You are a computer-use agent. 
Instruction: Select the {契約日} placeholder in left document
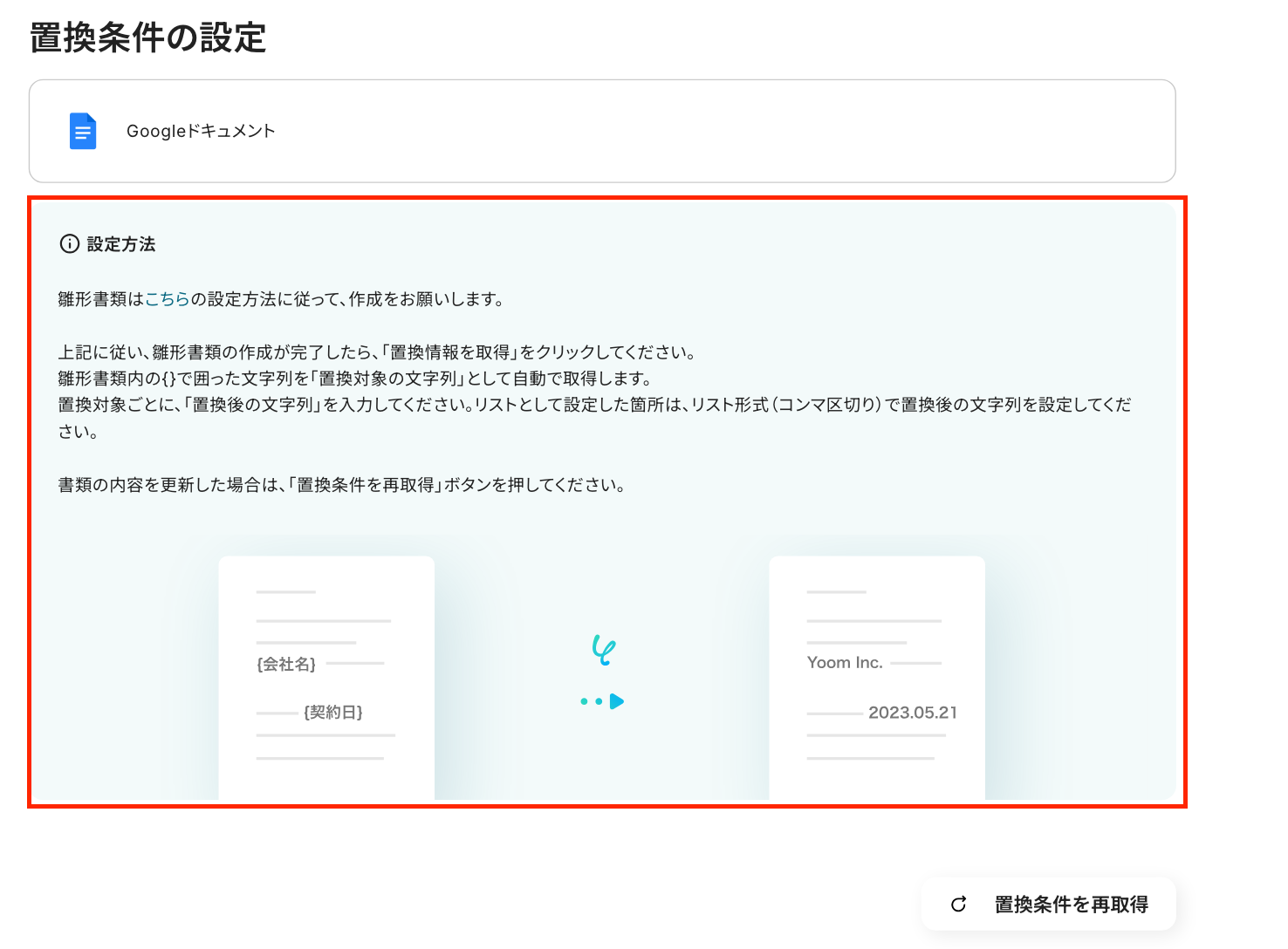pyautogui.click(x=333, y=713)
